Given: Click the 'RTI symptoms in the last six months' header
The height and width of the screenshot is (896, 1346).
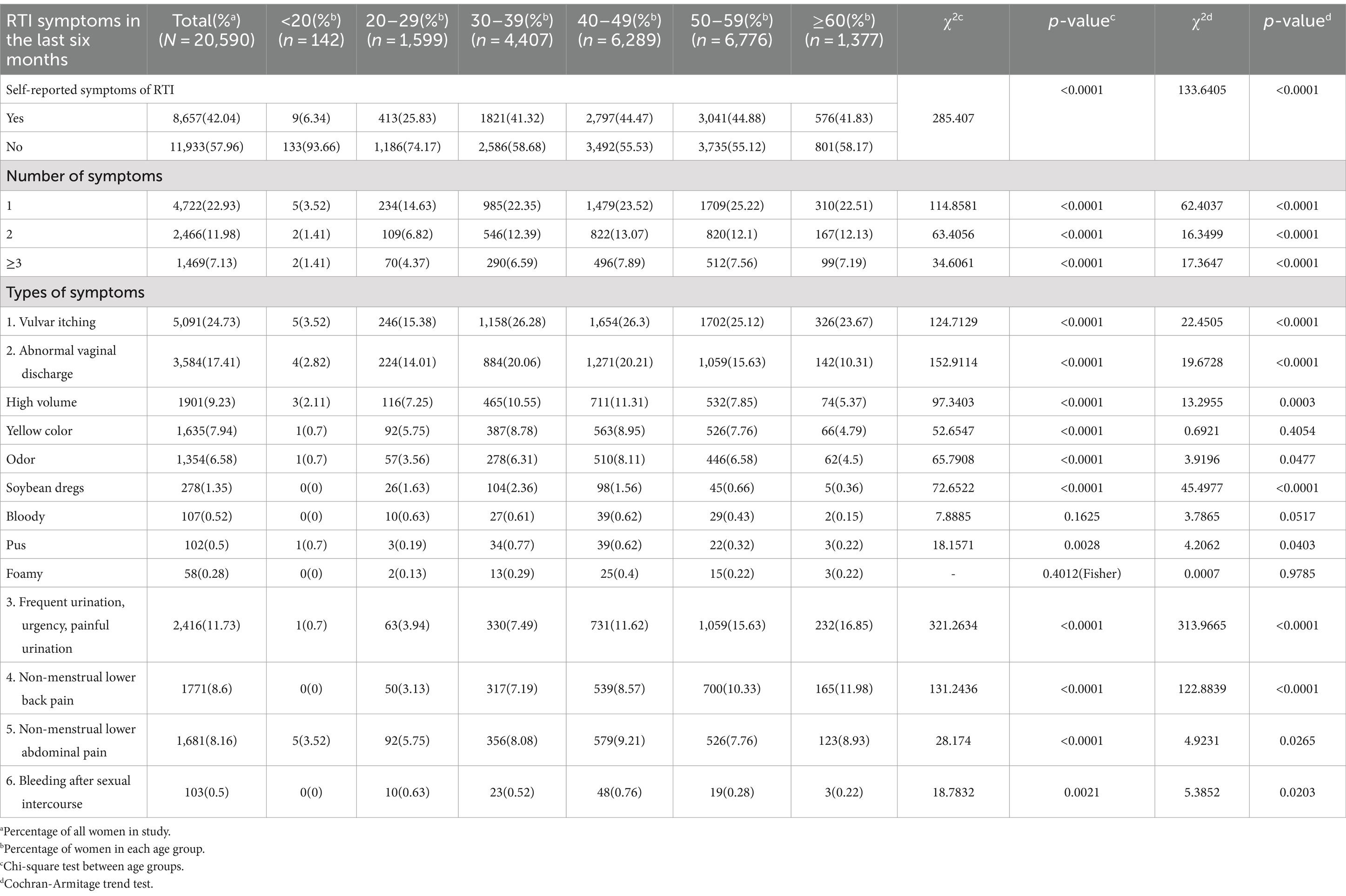Looking at the screenshot, I should [x=73, y=40].
